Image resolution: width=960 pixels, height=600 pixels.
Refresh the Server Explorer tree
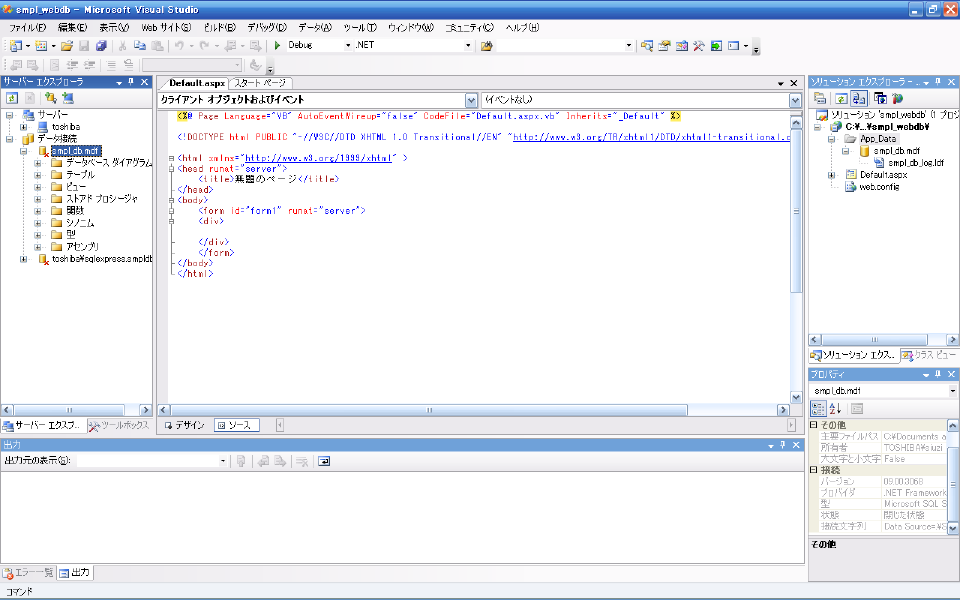tap(12, 98)
